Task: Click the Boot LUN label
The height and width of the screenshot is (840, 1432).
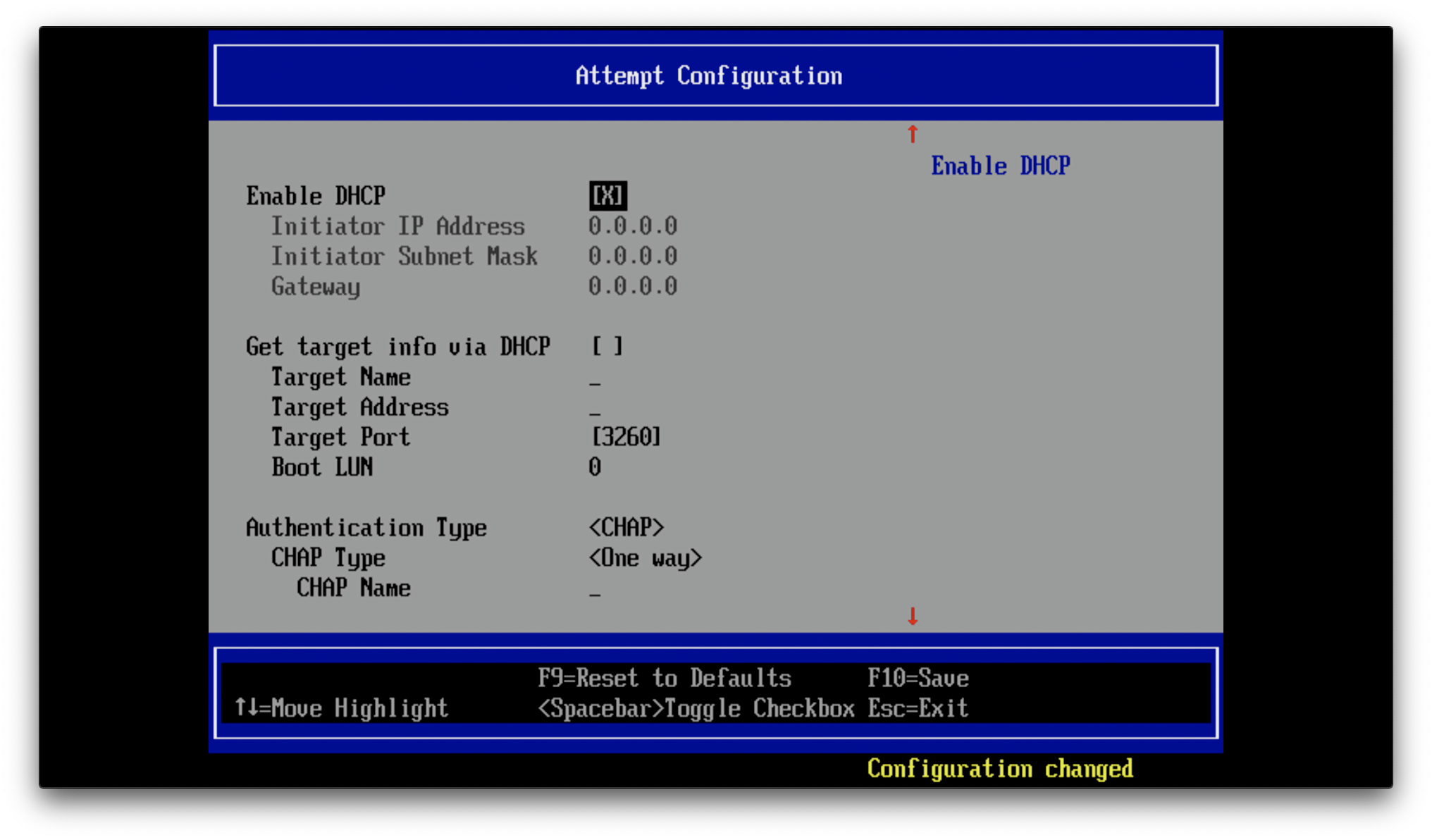Action: point(322,467)
